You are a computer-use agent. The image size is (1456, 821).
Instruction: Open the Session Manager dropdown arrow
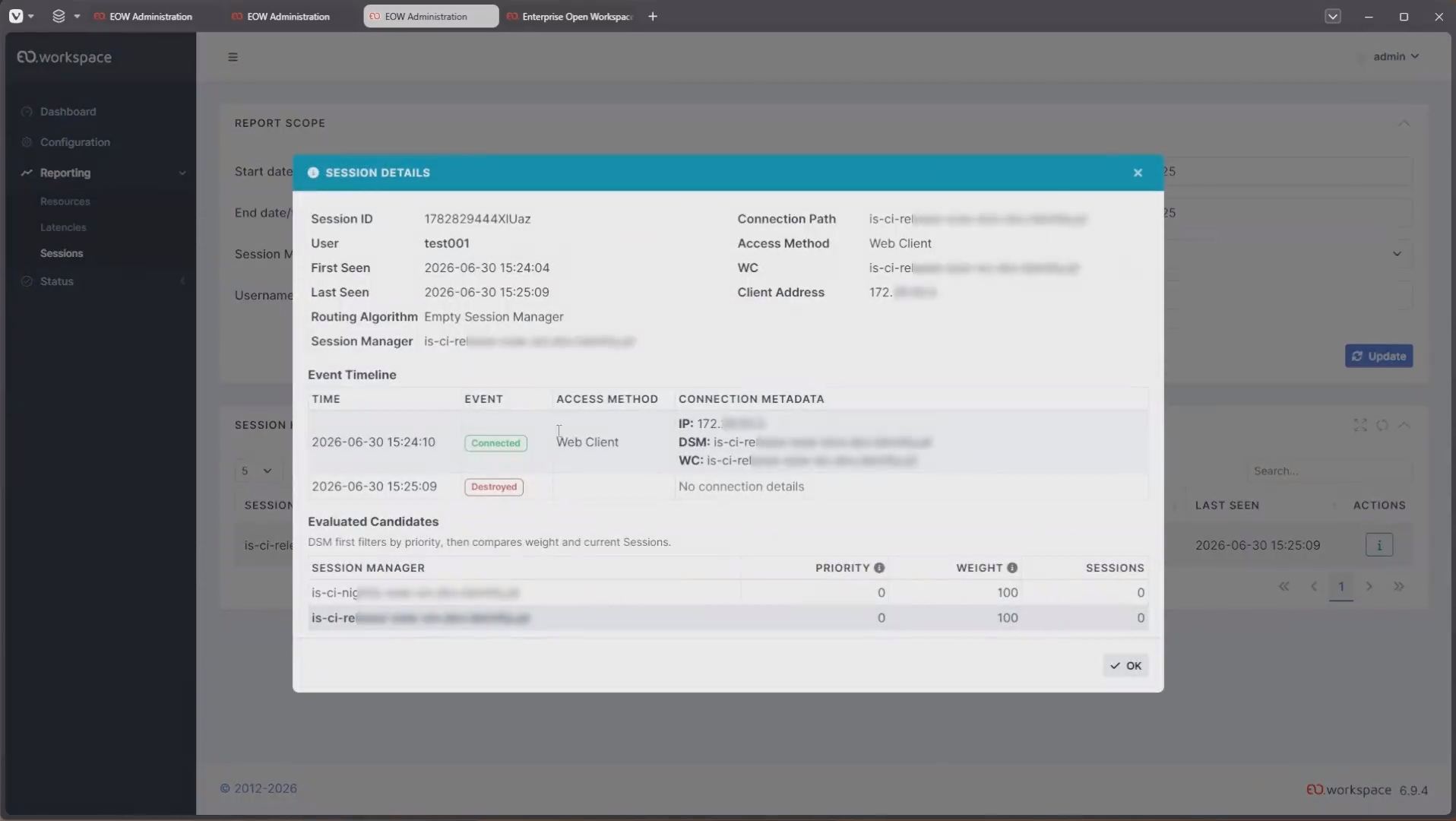pos(1397,254)
